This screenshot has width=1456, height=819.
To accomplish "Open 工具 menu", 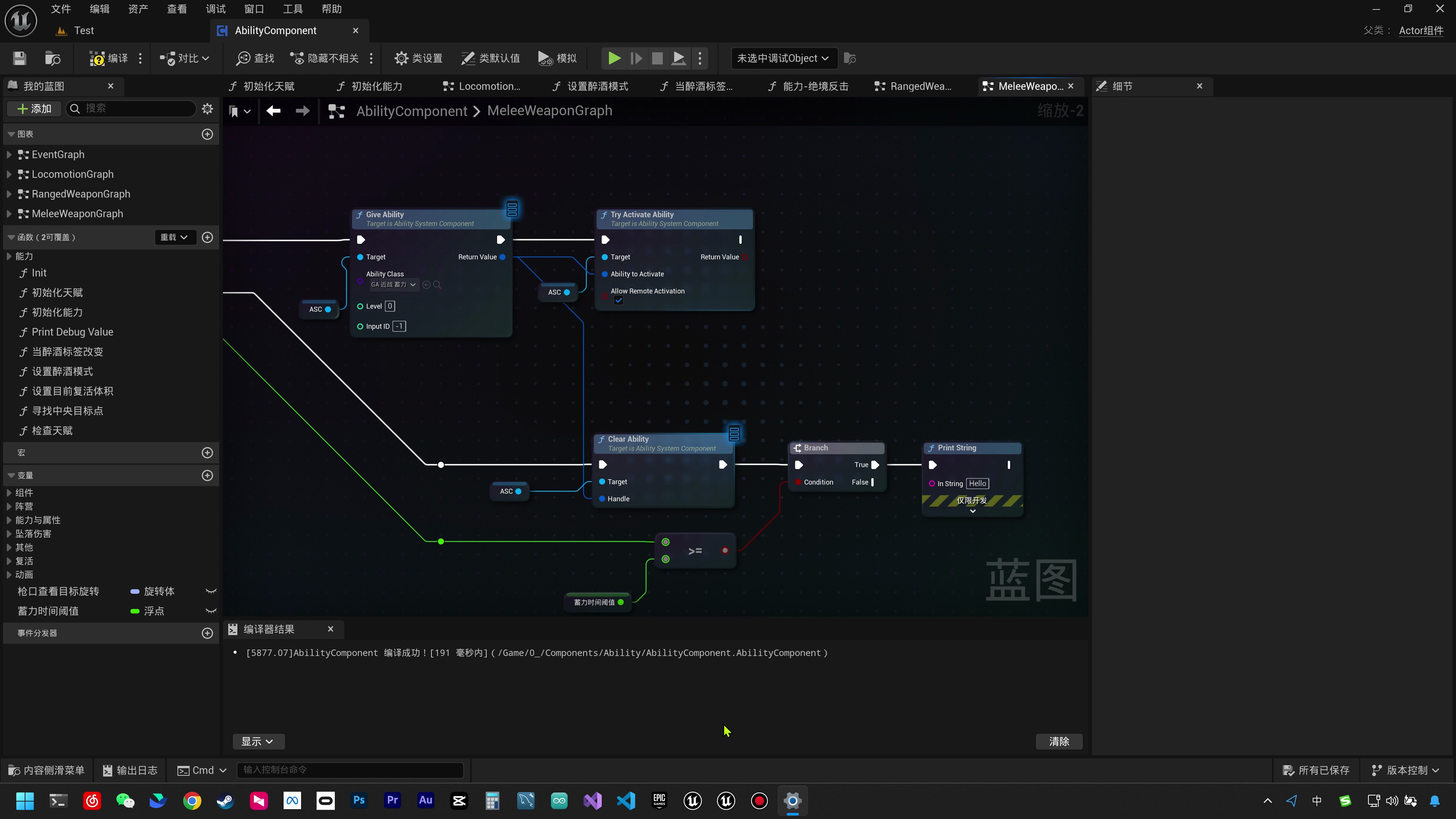I will pos(293,9).
